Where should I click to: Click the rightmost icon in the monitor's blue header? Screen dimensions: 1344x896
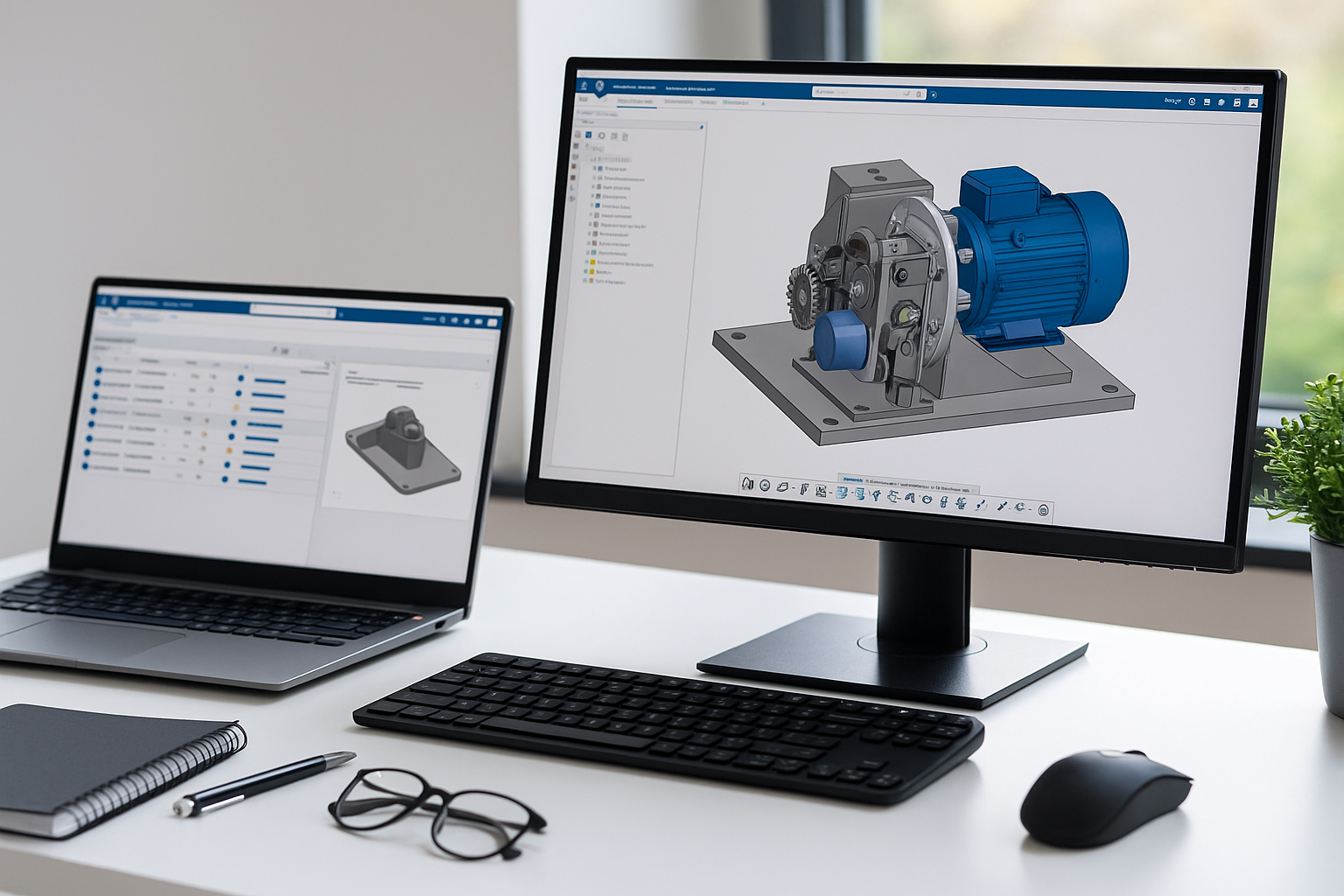tap(1253, 103)
